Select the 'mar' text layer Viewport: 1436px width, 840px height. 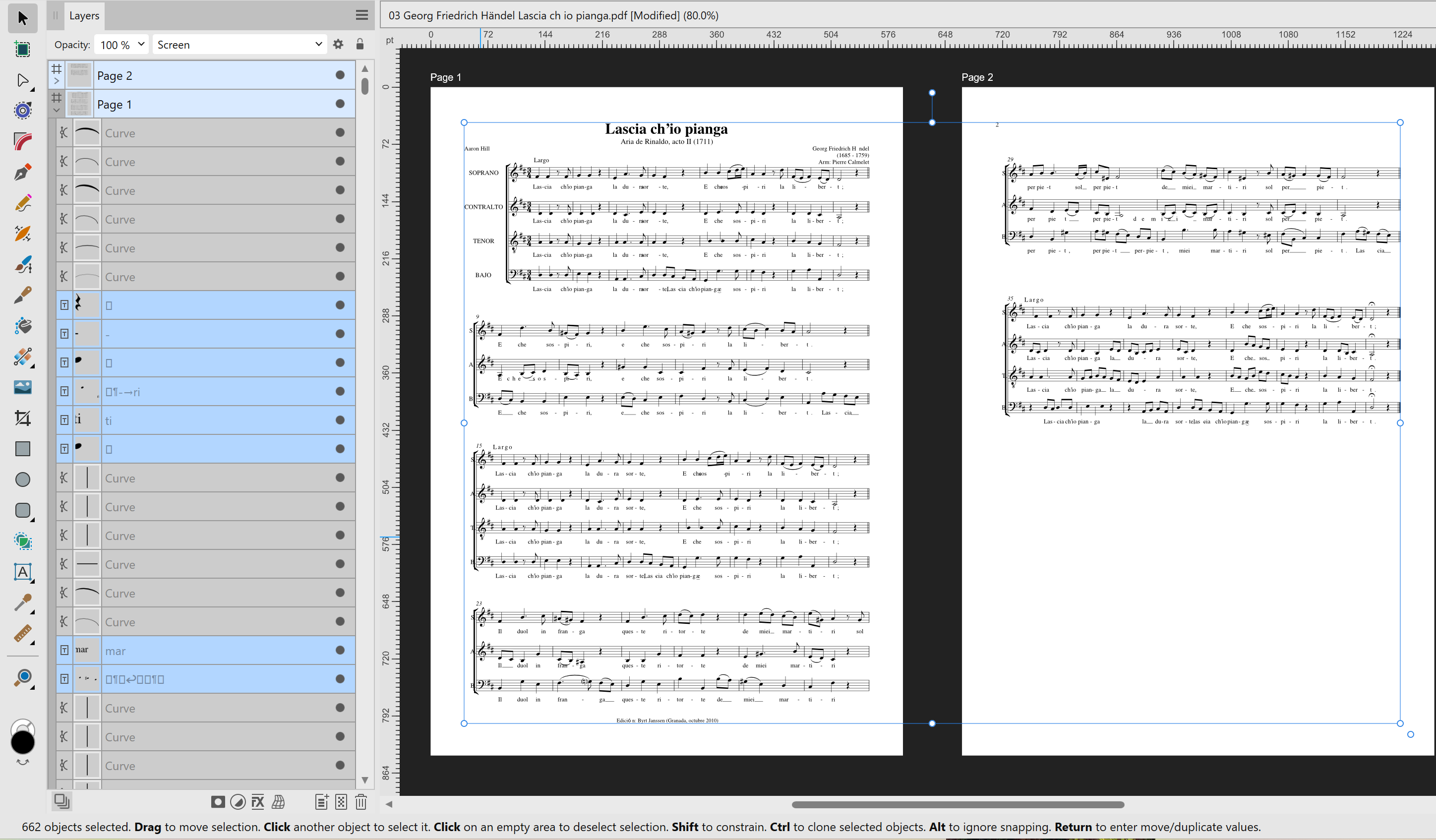click(205, 650)
